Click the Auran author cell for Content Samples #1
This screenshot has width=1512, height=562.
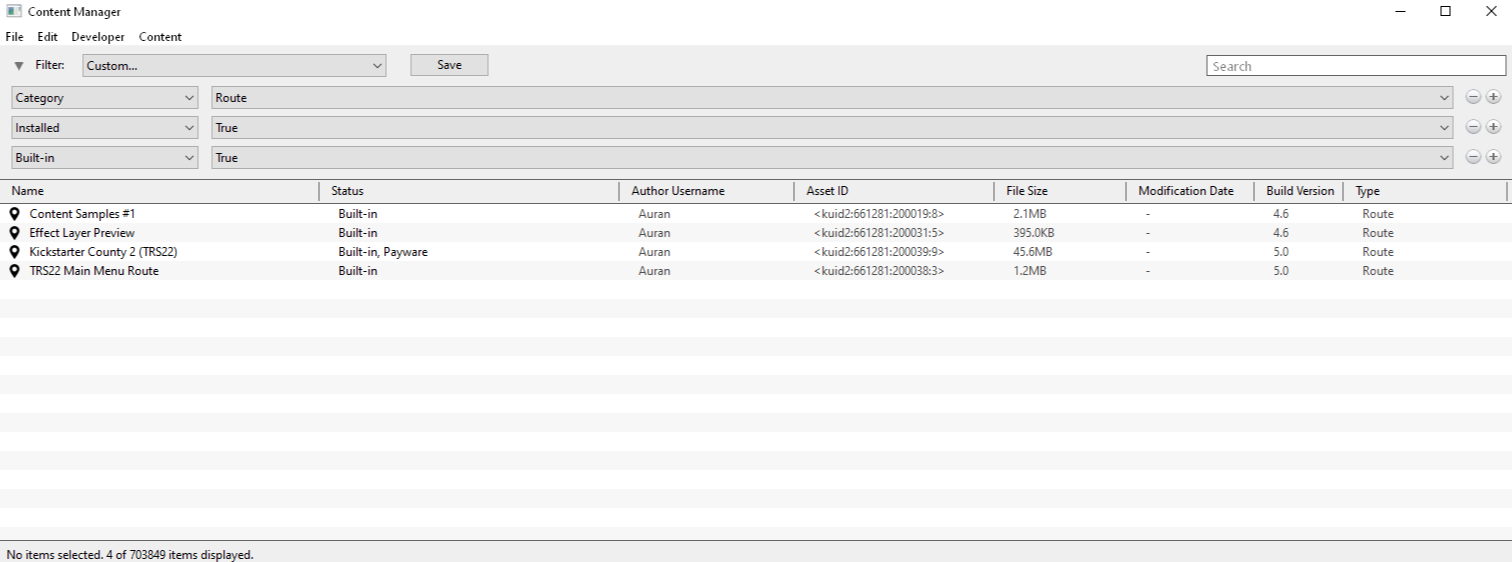(x=654, y=214)
